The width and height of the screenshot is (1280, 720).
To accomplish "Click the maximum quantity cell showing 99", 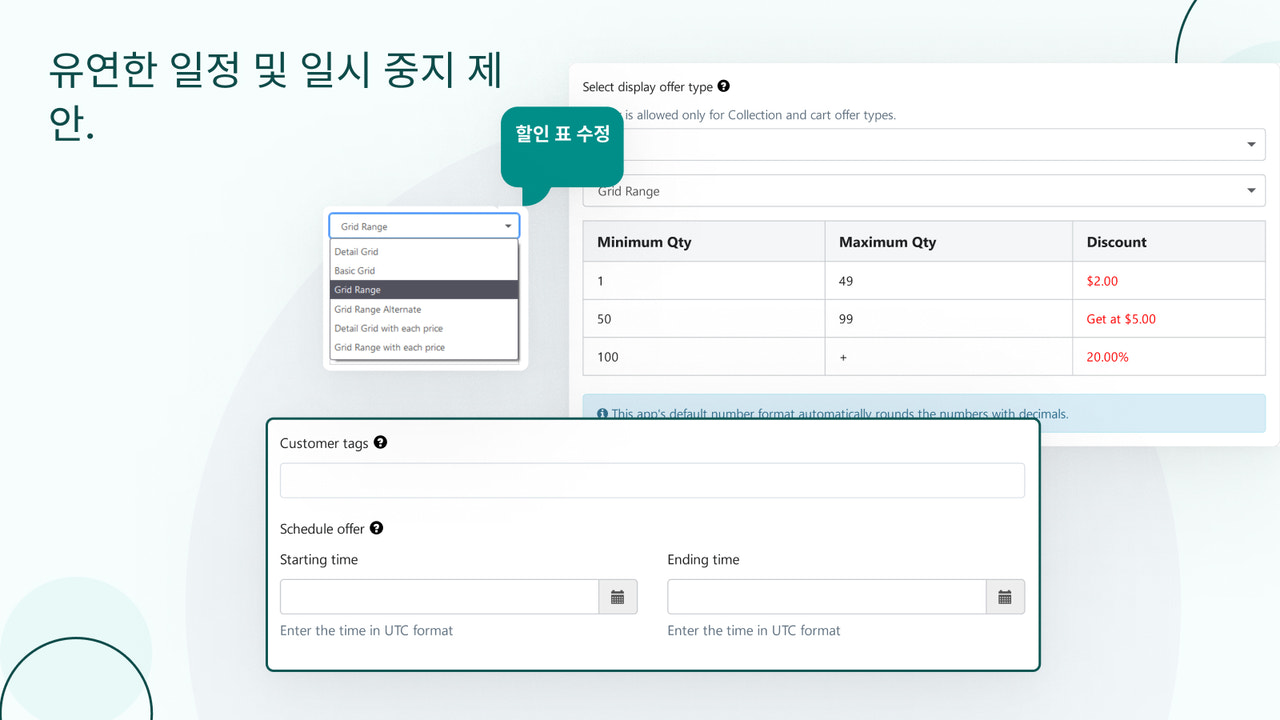I will pyautogui.click(x=949, y=319).
